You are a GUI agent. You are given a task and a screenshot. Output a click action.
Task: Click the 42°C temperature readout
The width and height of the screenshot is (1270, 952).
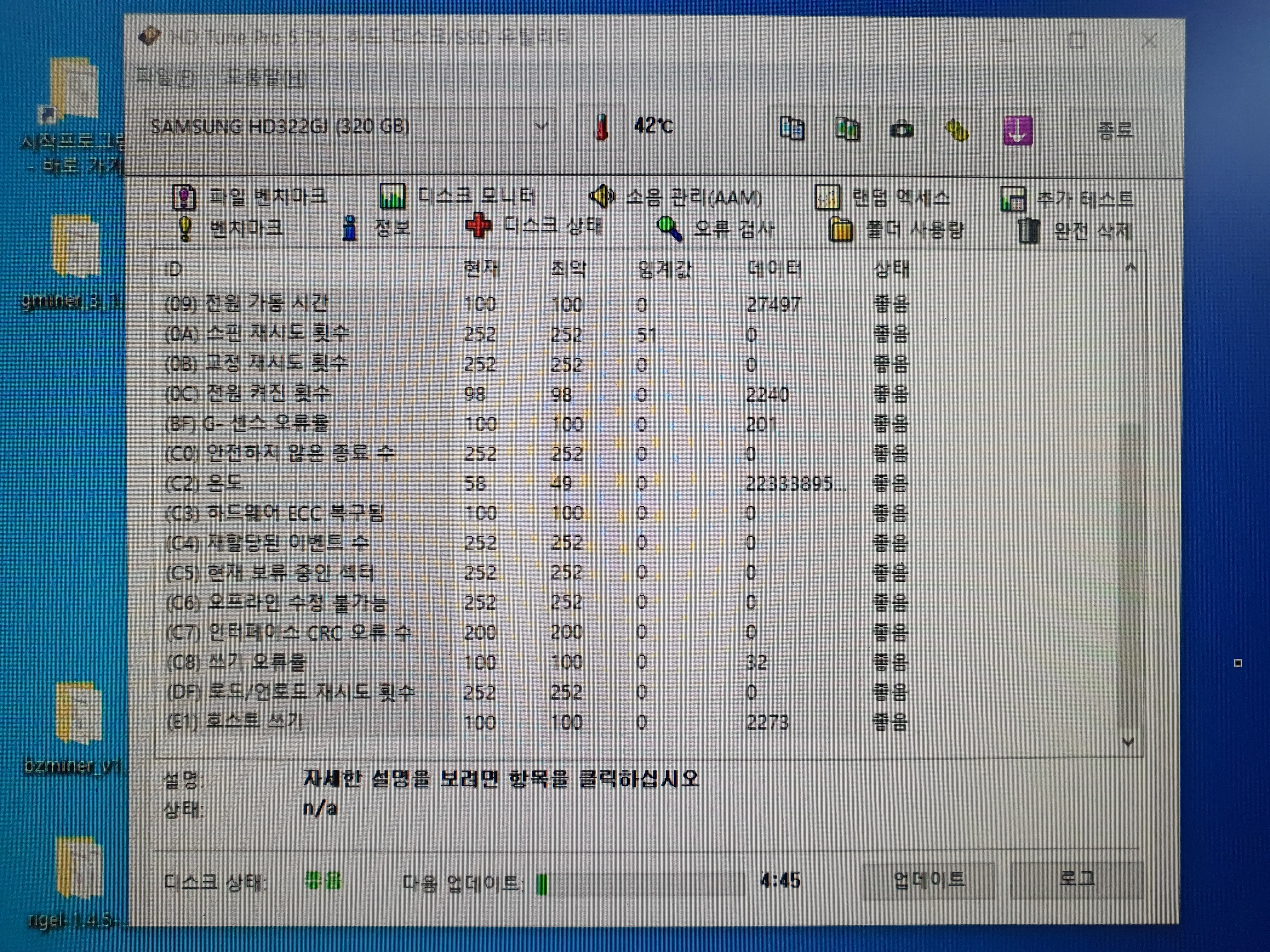pos(653,125)
